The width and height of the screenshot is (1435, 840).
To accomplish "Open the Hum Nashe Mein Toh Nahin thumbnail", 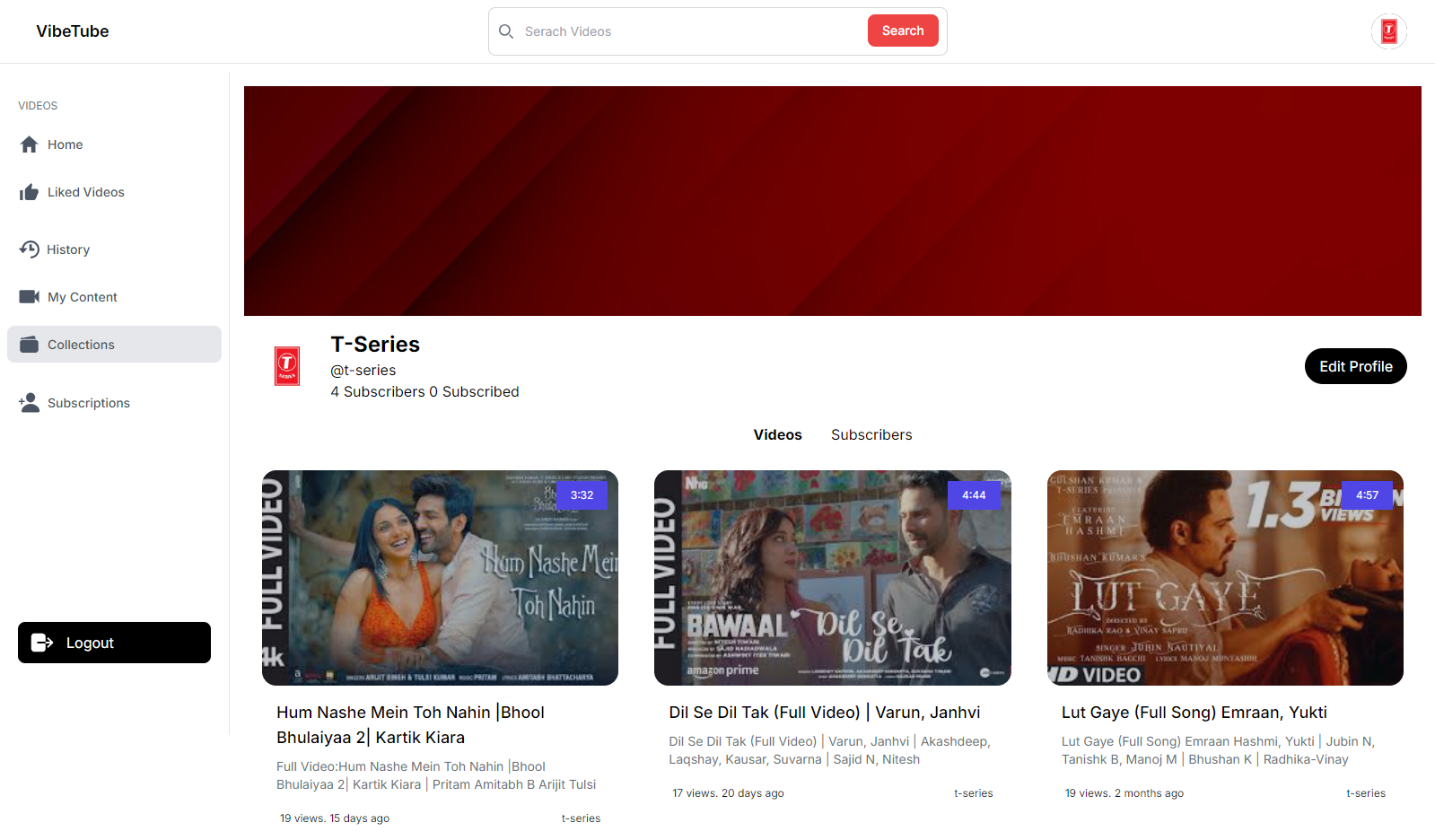I will pos(440,578).
